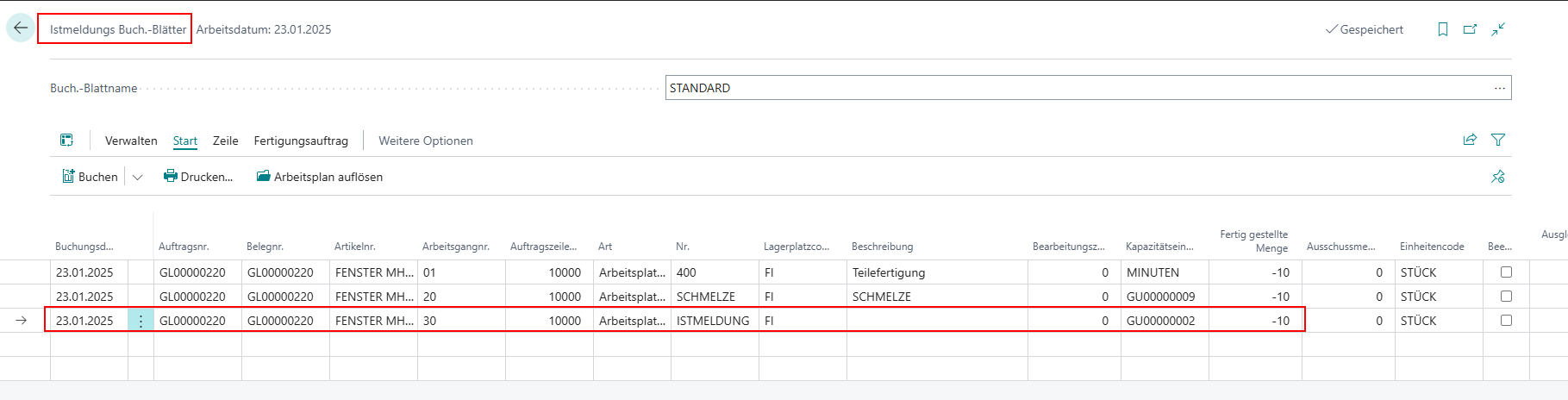The width and height of the screenshot is (1568, 400).
Task: Tick the checkbox in the SCHMELZE row
Action: tap(1506, 297)
